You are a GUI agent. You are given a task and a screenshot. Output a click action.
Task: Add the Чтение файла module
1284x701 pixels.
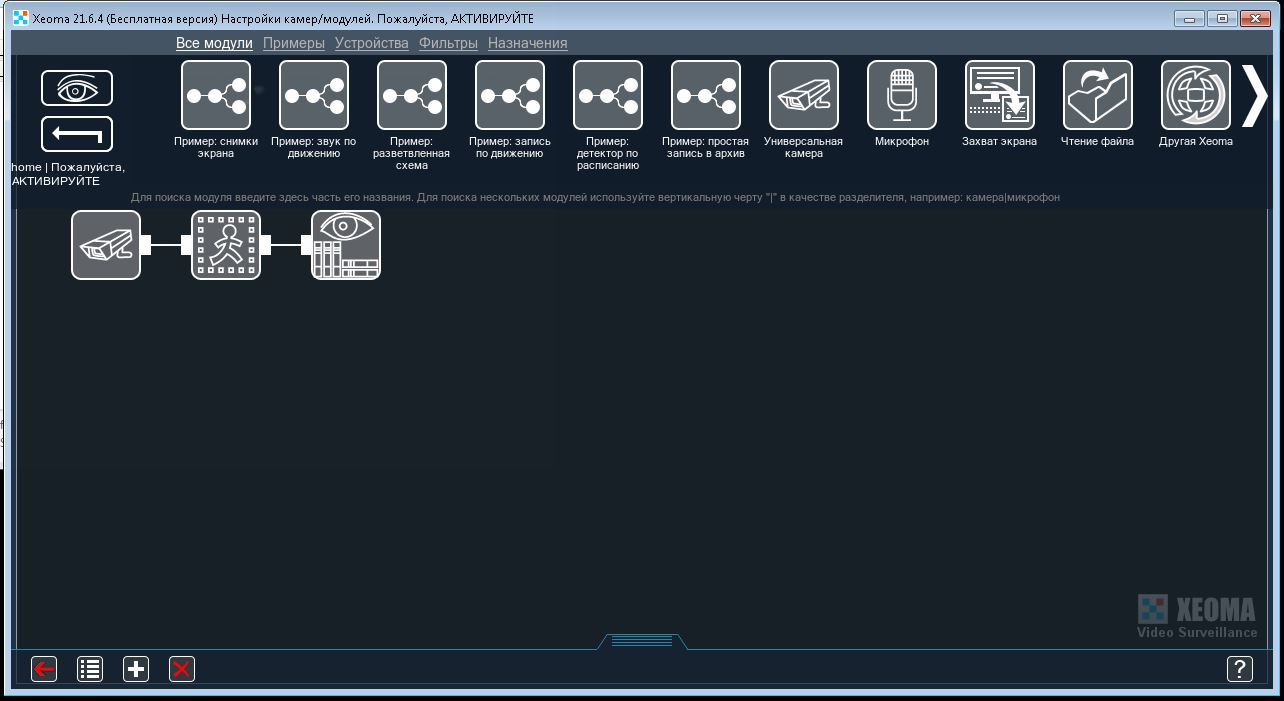(x=1098, y=95)
